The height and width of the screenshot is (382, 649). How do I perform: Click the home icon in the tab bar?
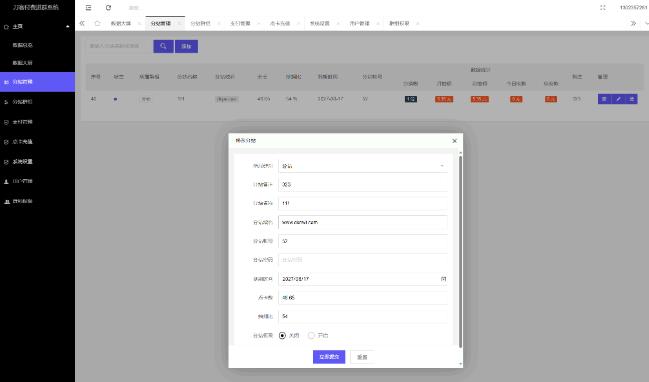click(x=97, y=24)
